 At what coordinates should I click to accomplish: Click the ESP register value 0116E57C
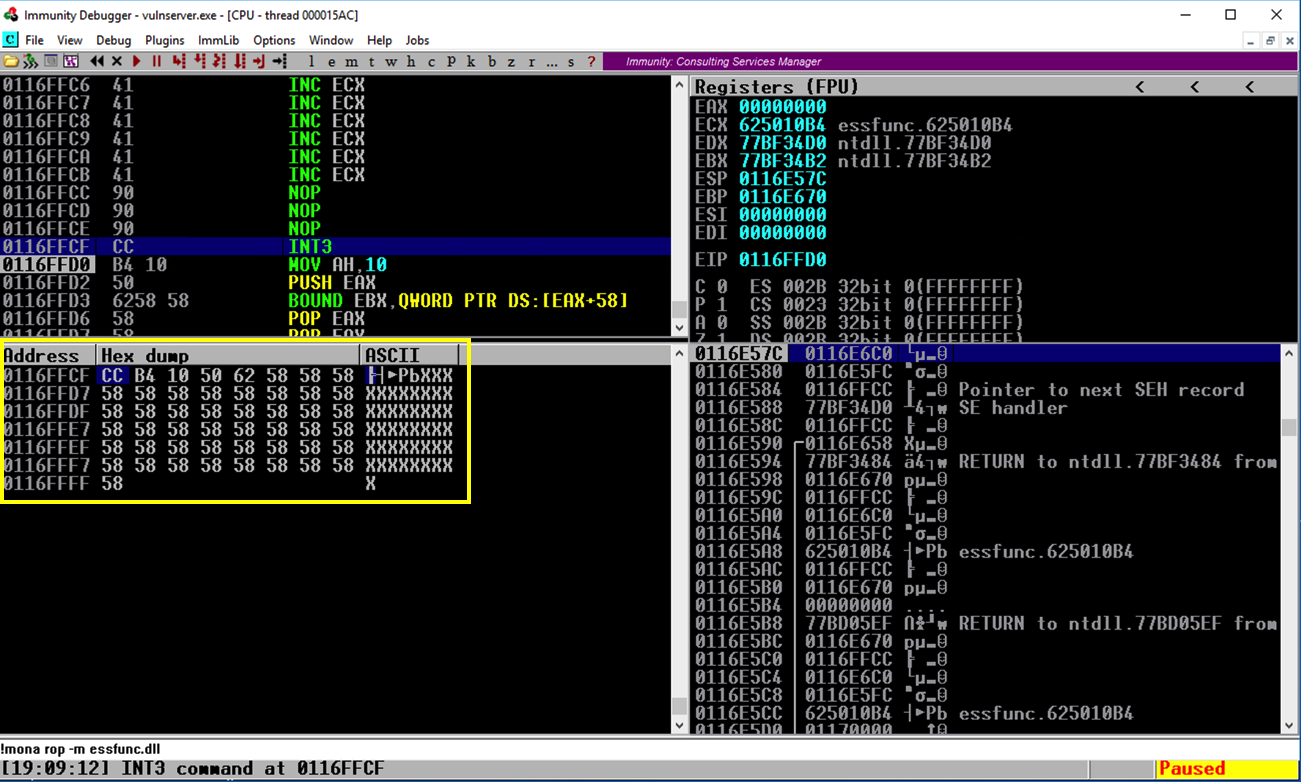click(783, 179)
